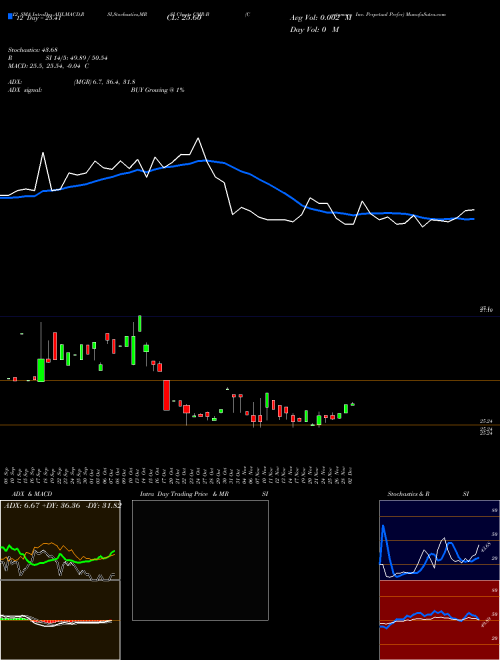Click the empty Intra Day Trading Price chart
This screenshot has height=660, width=500.
pos(200,560)
